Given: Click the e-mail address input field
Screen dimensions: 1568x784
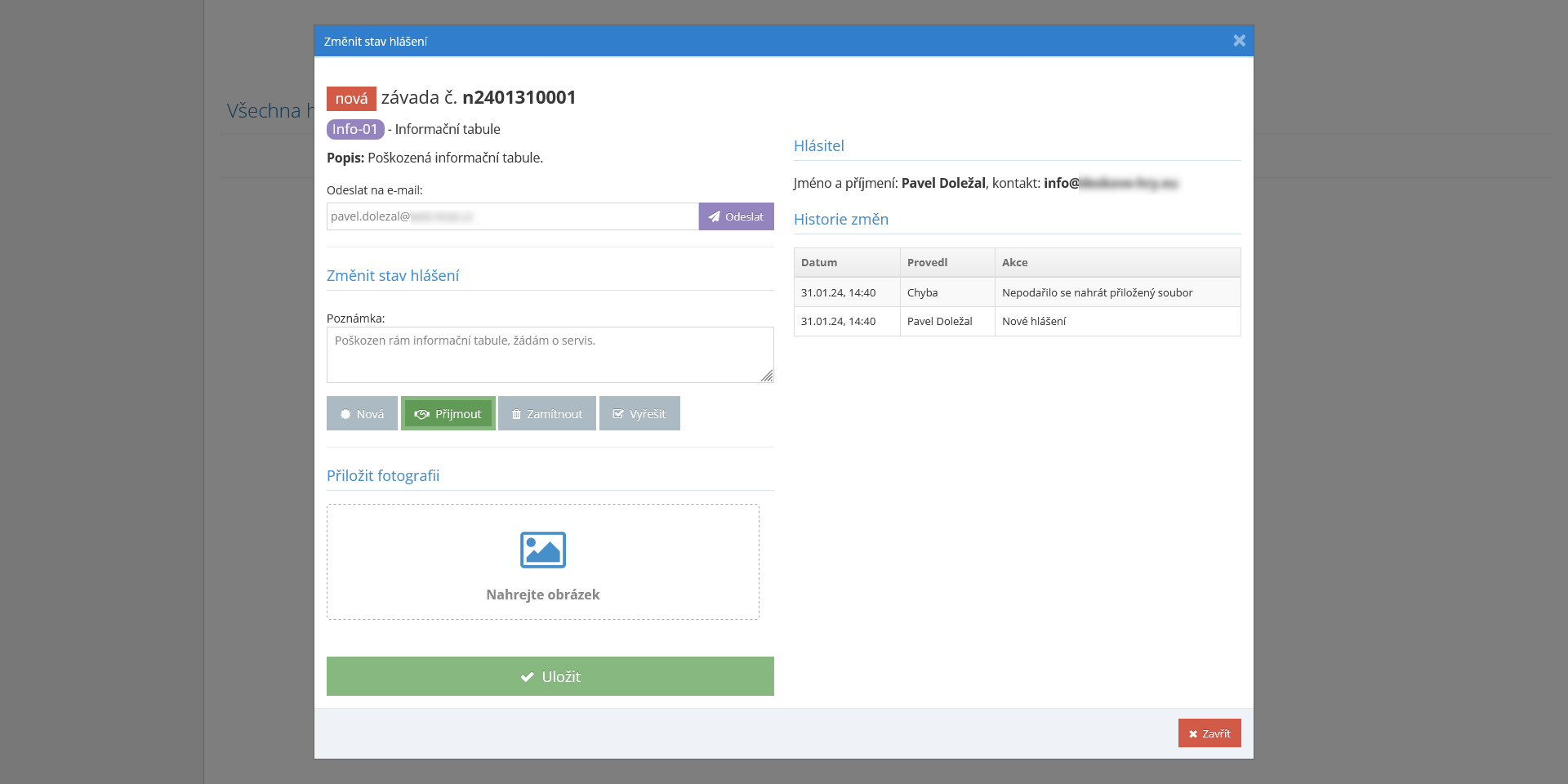Looking at the screenshot, I should [x=512, y=216].
